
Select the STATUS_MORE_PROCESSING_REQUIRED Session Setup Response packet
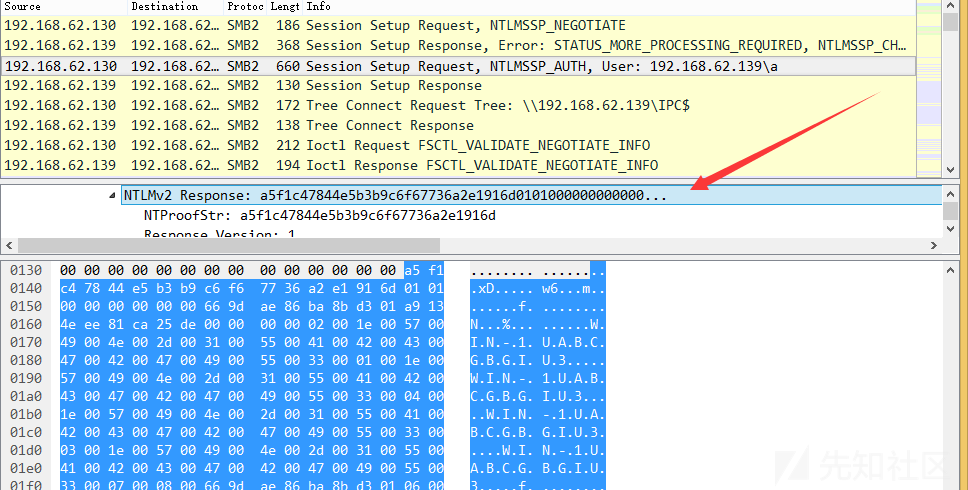[x=458, y=46]
